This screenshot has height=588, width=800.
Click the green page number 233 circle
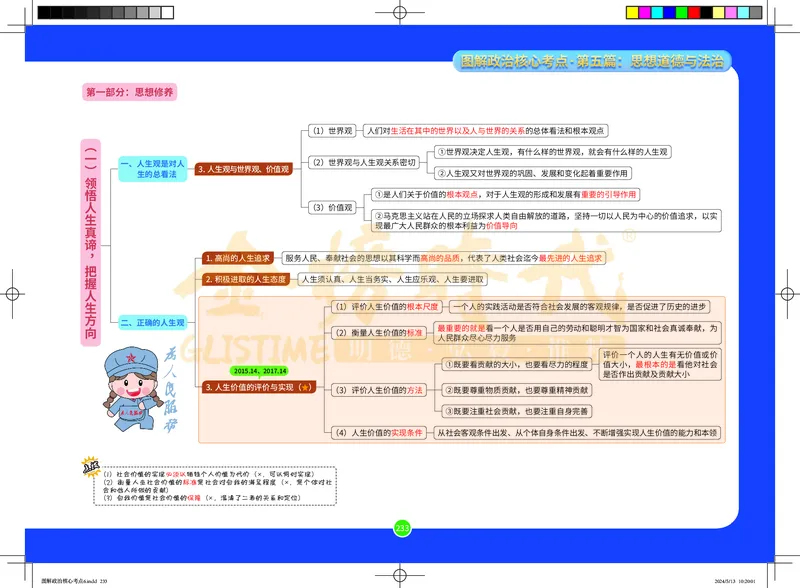tap(402, 527)
